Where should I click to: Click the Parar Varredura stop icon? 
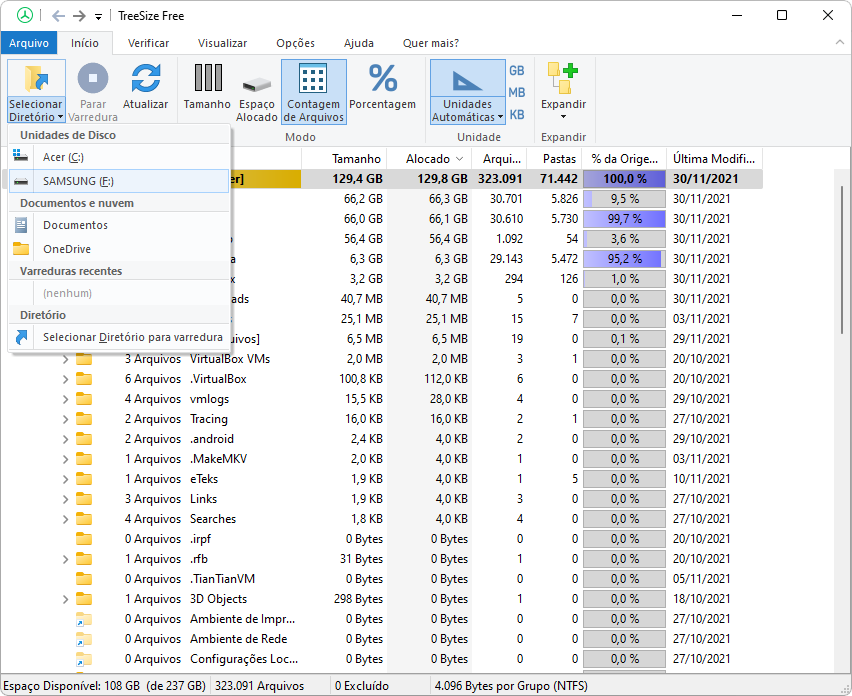(93, 79)
